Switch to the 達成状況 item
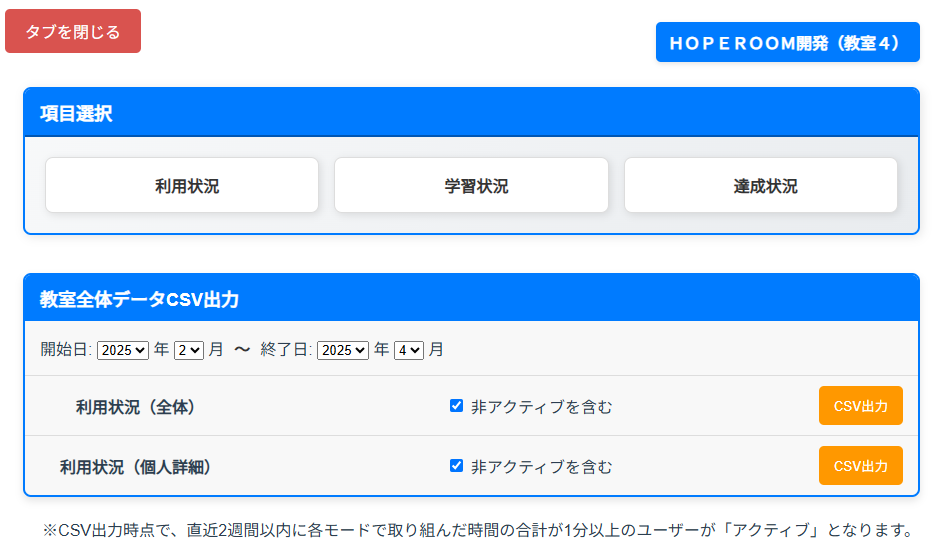 coord(760,186)
